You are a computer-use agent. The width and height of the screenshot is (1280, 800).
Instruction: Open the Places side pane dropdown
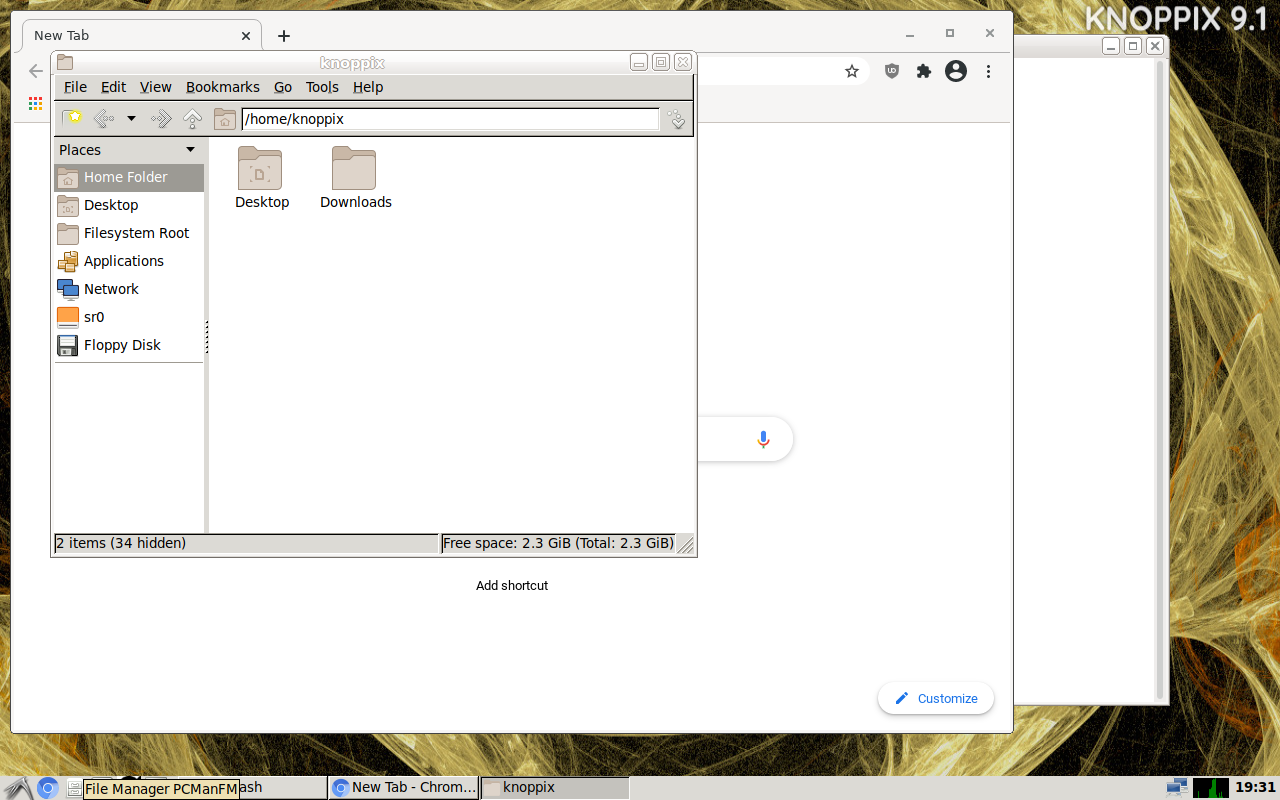pyautogui.click(x=190, y=150)
